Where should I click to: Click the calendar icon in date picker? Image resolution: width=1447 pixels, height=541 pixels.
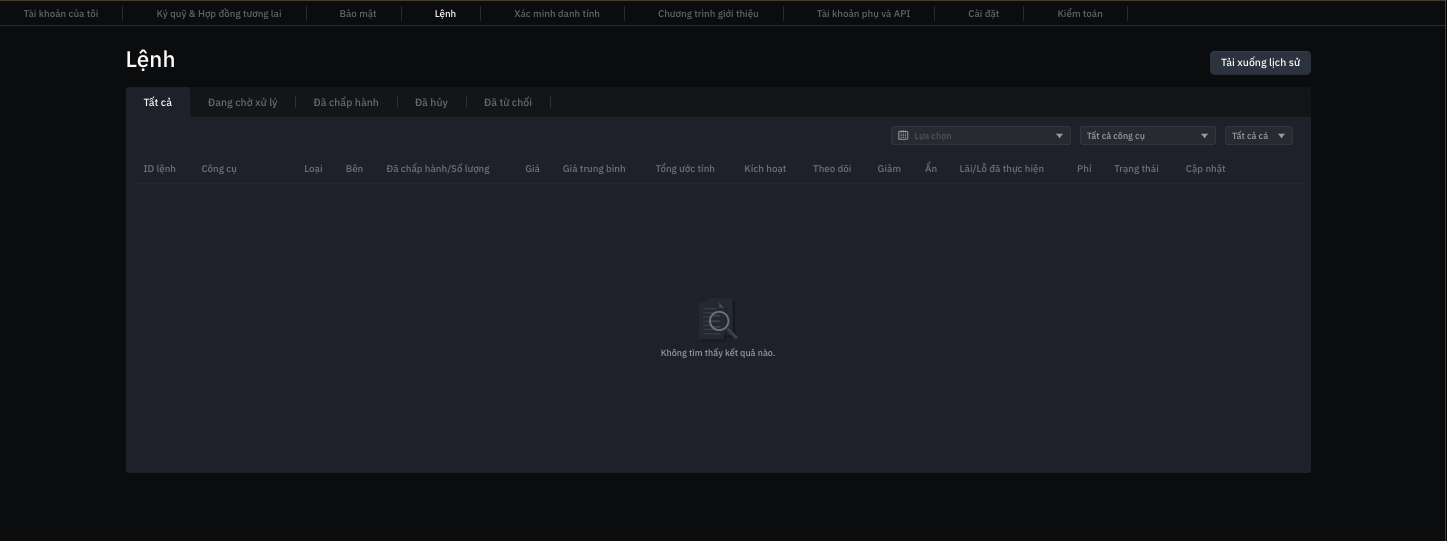point(903,136)
